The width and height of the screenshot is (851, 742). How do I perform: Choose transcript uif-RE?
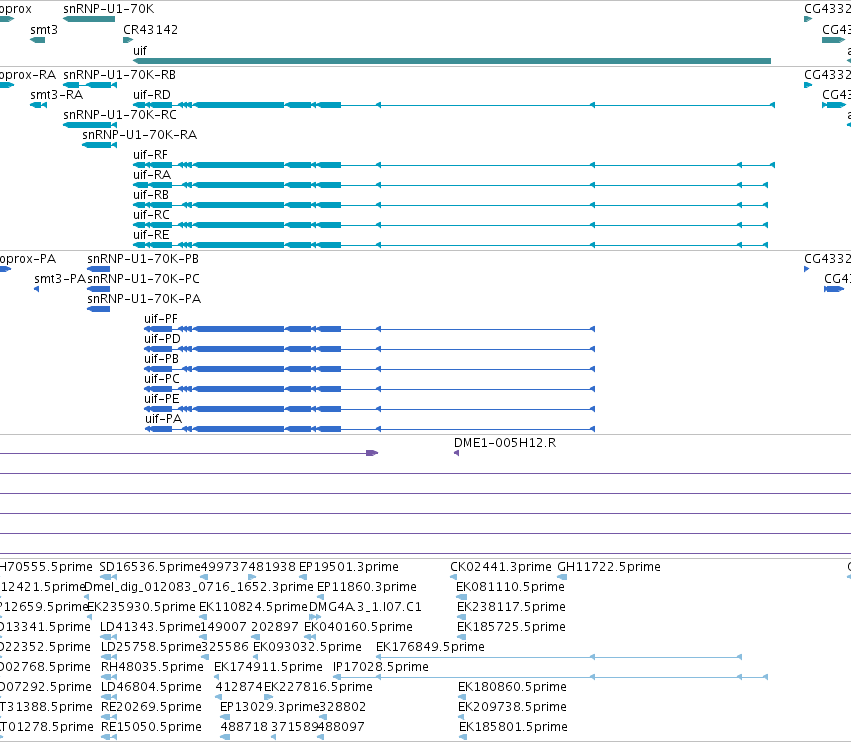pyautogui.click(x=151, y=235)
